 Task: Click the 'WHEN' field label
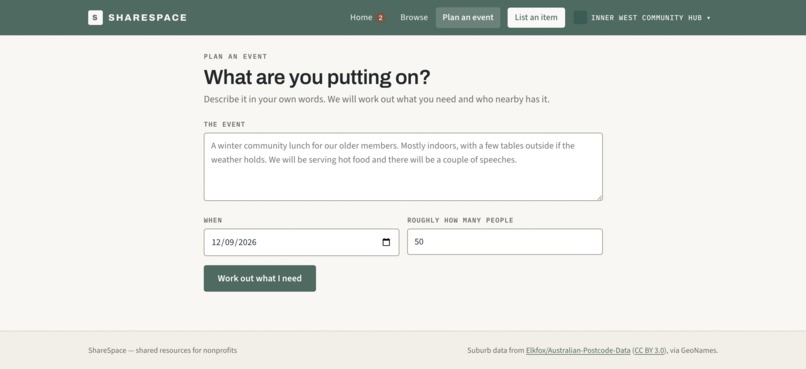(213, 220)
